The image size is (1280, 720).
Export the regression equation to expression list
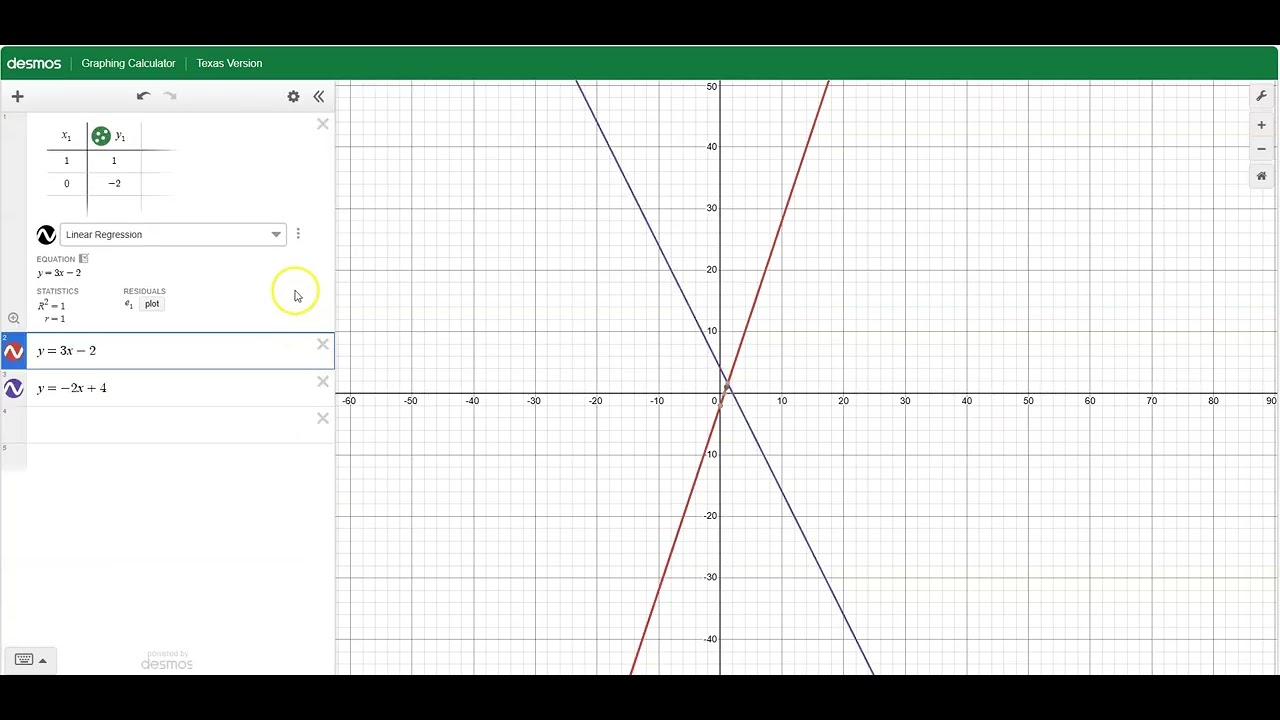(x=84, y=258)
